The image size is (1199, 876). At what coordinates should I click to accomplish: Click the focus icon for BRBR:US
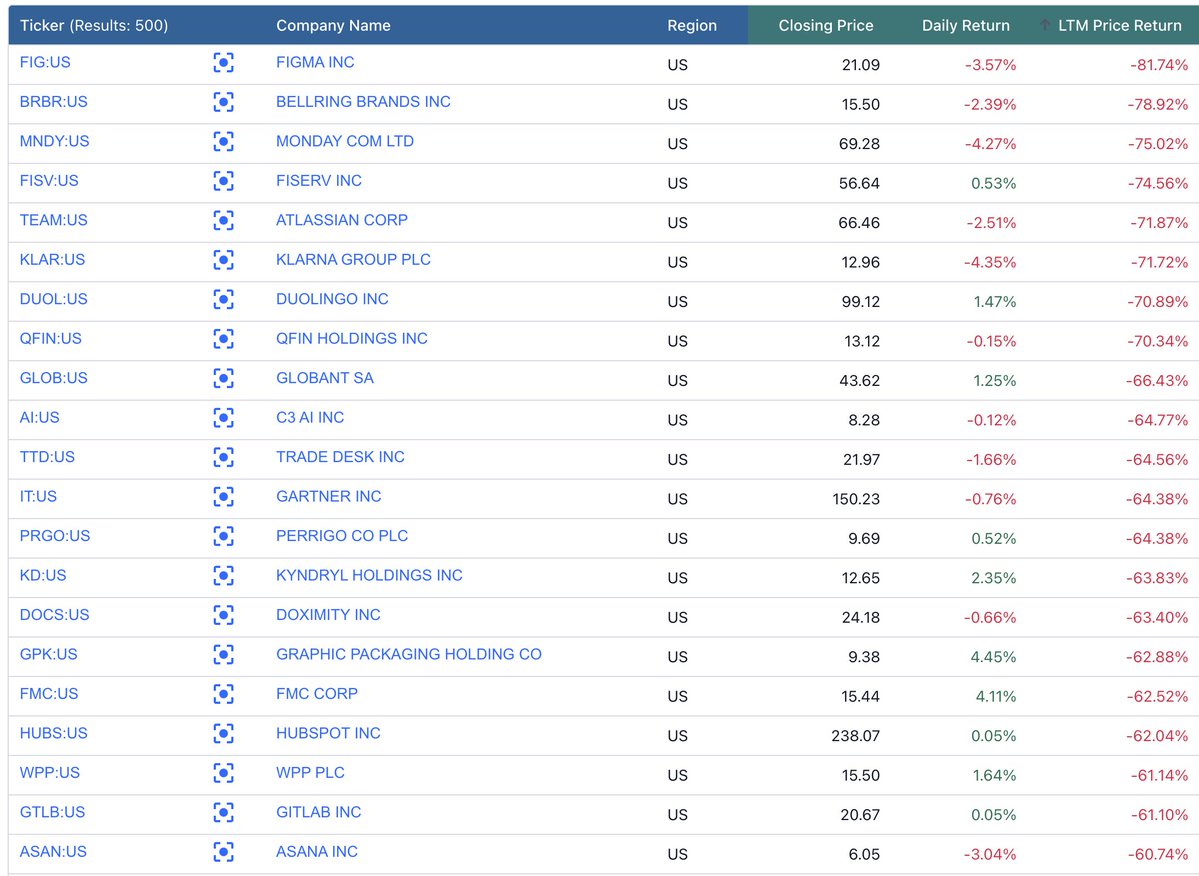tap(223, 102)
